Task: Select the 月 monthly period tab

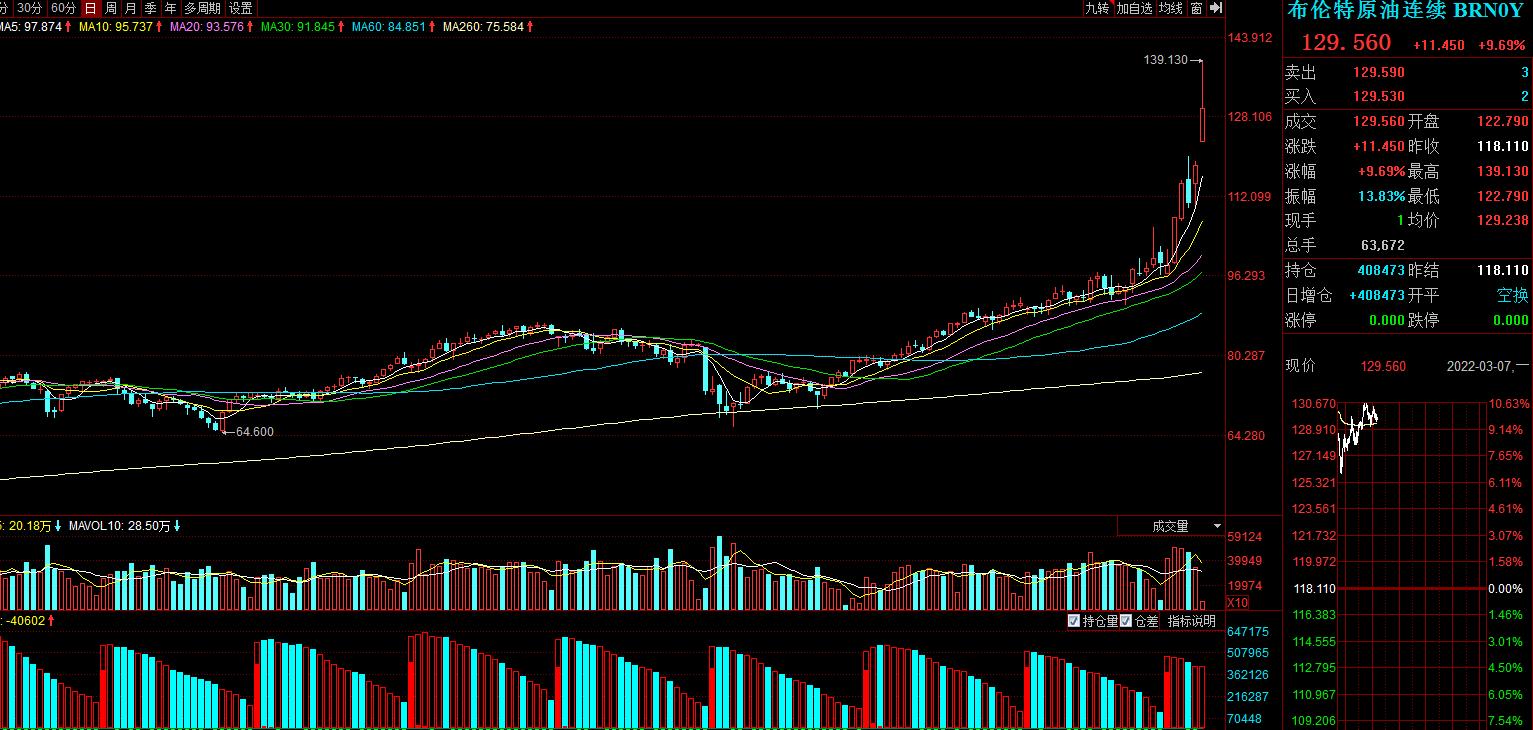Action: (x=131, y=8)
